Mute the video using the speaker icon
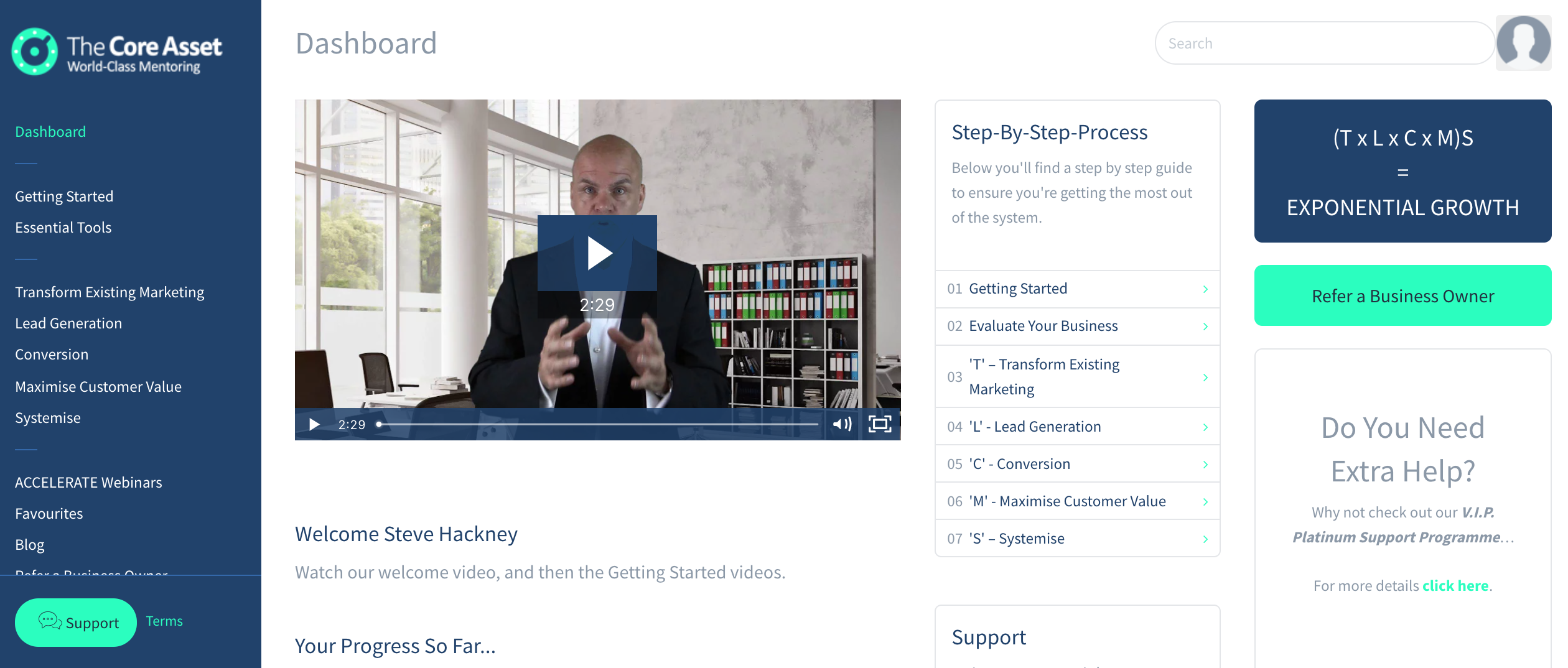Screen dimensions: 1568x668 pyautogui.click(x=842, y=424)
